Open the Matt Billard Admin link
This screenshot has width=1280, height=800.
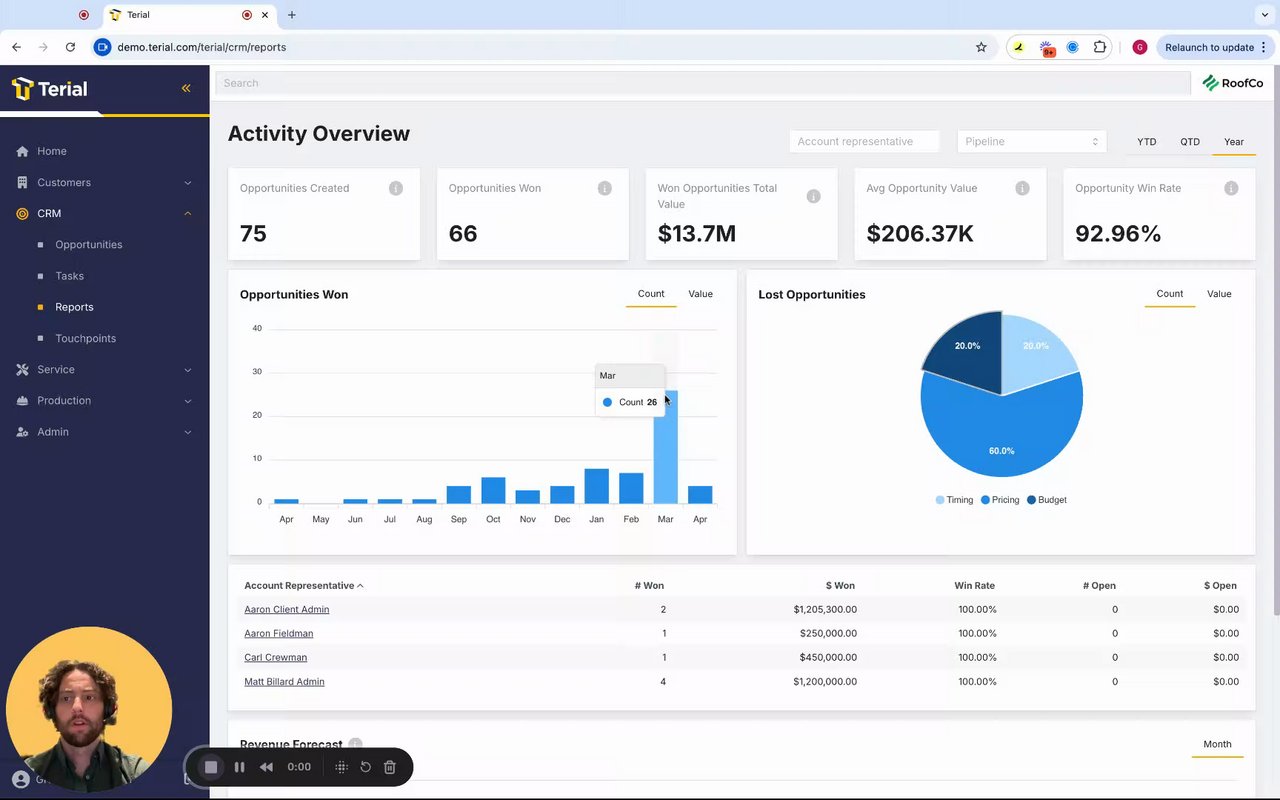coord(284,681)
